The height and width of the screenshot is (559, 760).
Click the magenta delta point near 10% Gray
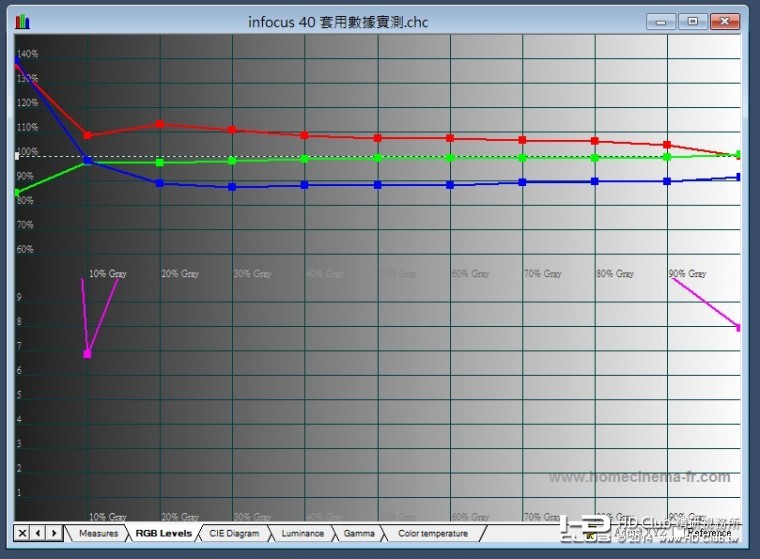[88, 354]
